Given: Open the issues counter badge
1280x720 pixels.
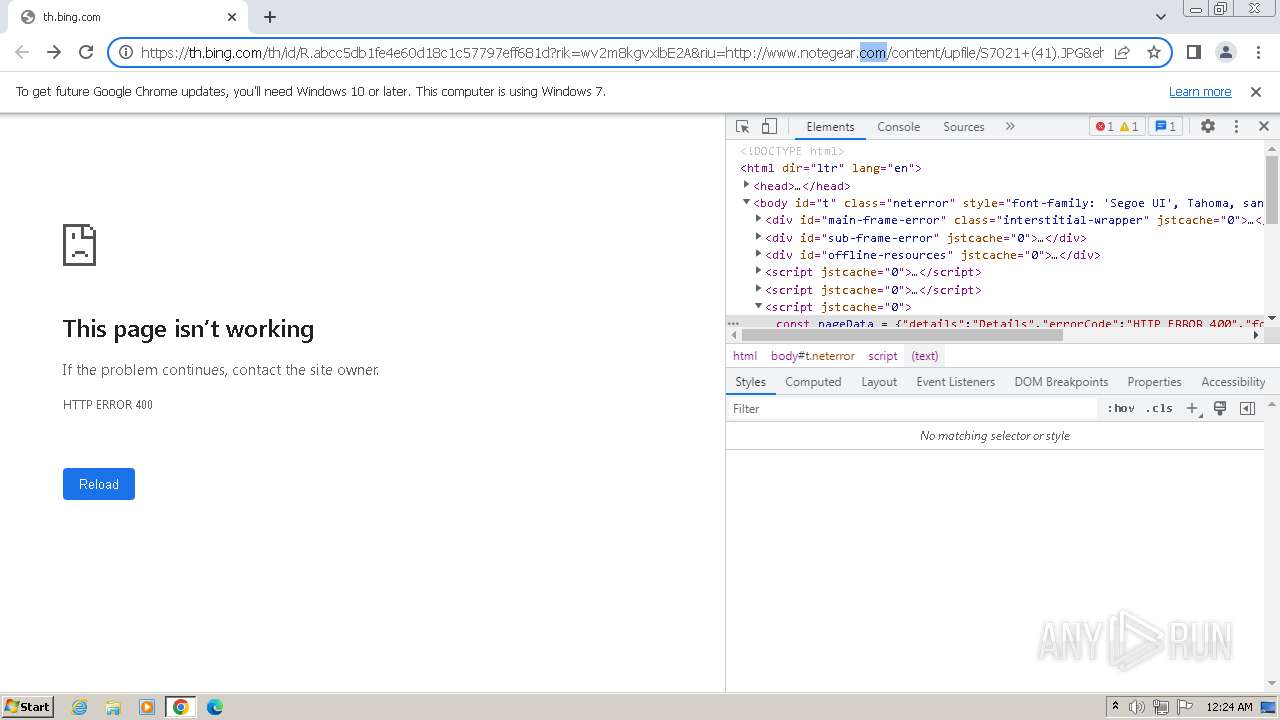Looking at the screenshot, I should (x=1165, y=127).
